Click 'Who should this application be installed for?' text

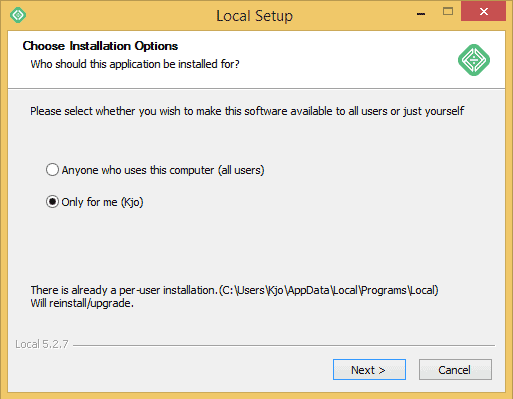click(135, 64)
